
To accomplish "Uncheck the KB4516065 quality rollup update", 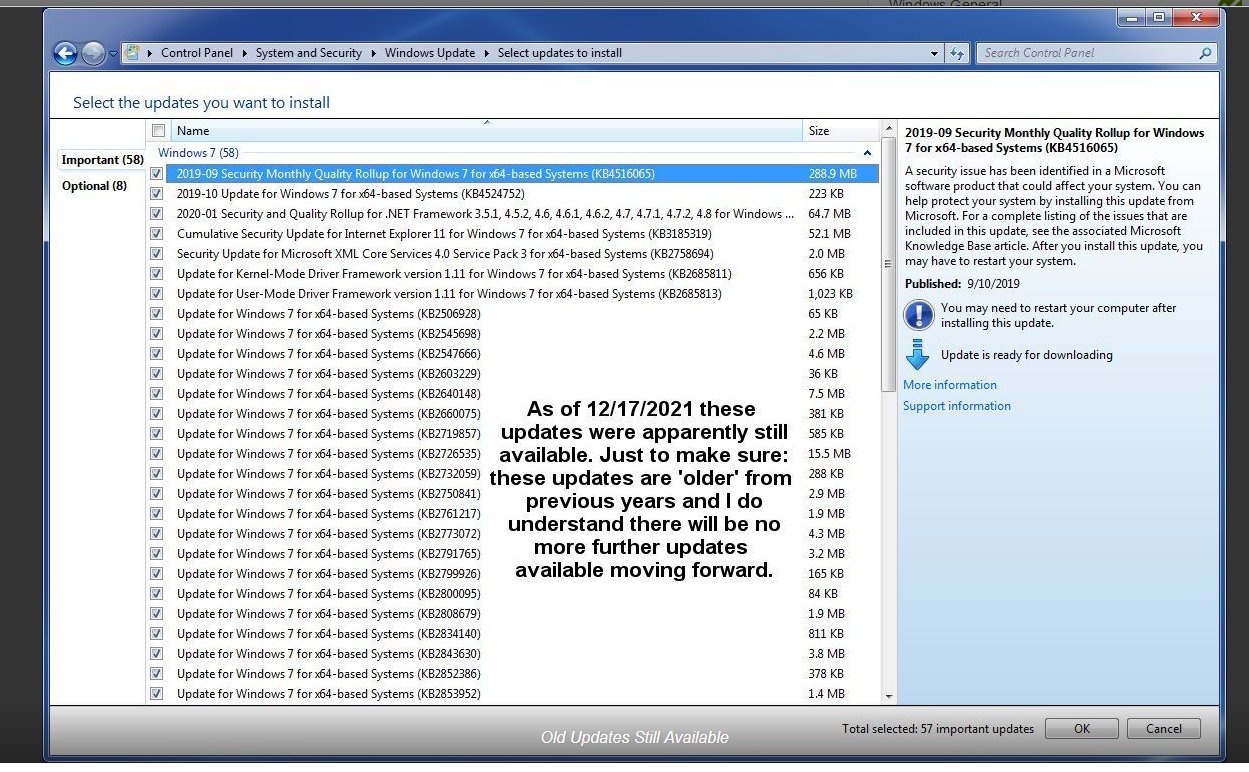I will click(x=157, y=173).
